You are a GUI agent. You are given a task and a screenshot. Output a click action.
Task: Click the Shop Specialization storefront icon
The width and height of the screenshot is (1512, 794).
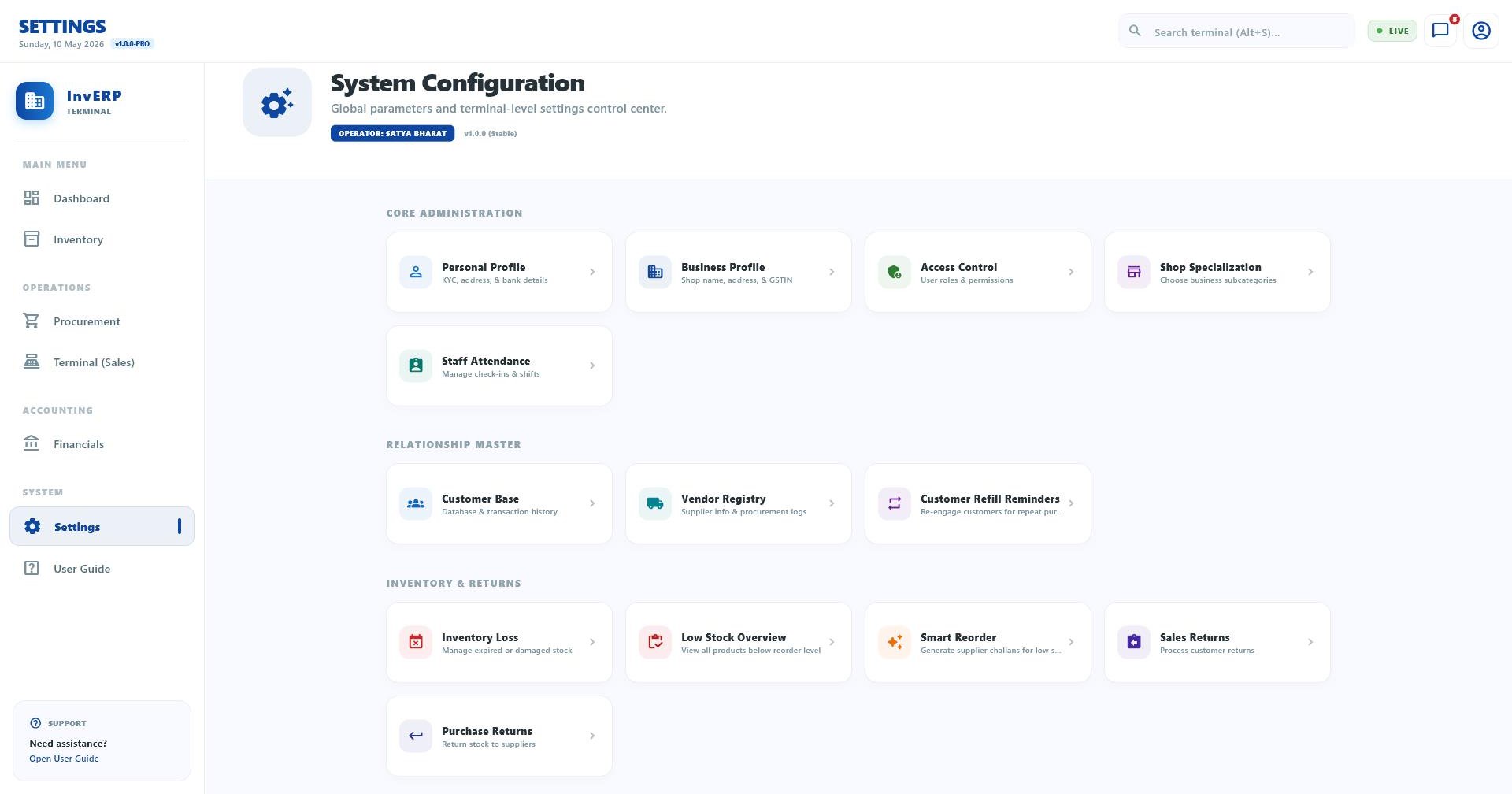coord(1134,273)
